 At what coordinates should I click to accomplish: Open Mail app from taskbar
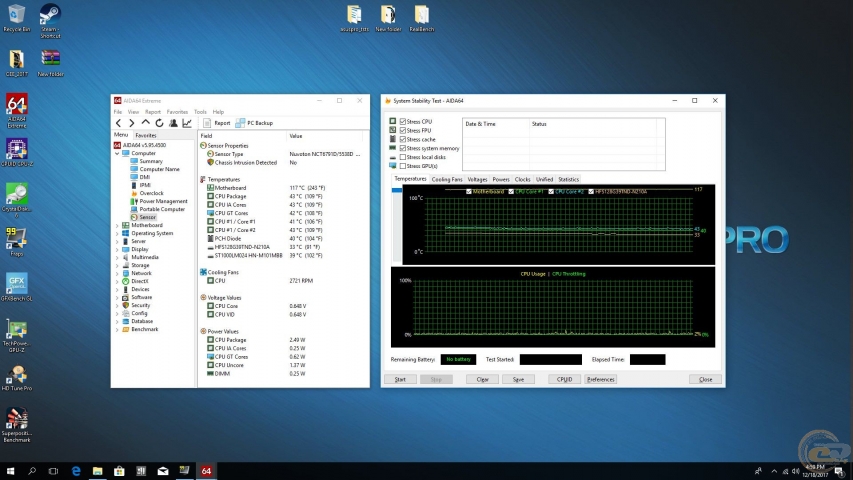[163, 471]
